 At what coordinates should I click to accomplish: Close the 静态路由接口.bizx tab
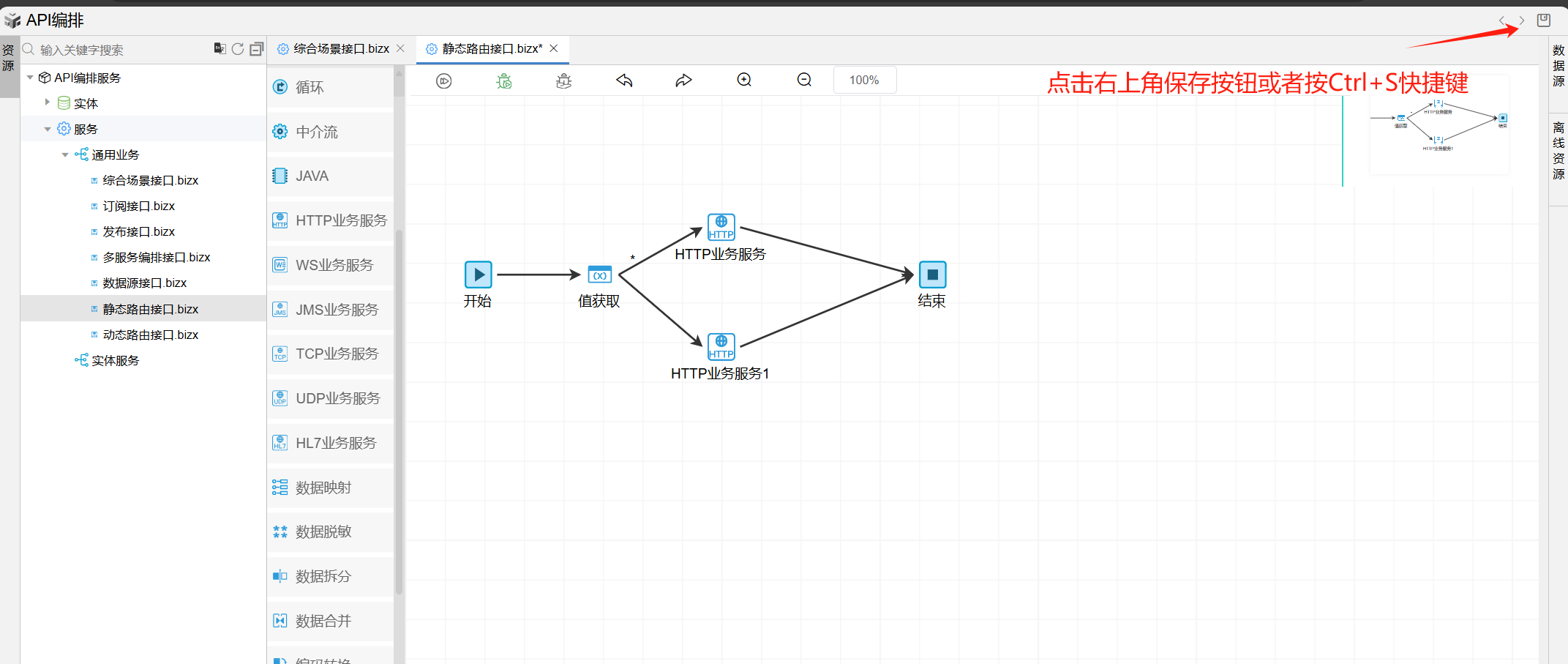554,49
